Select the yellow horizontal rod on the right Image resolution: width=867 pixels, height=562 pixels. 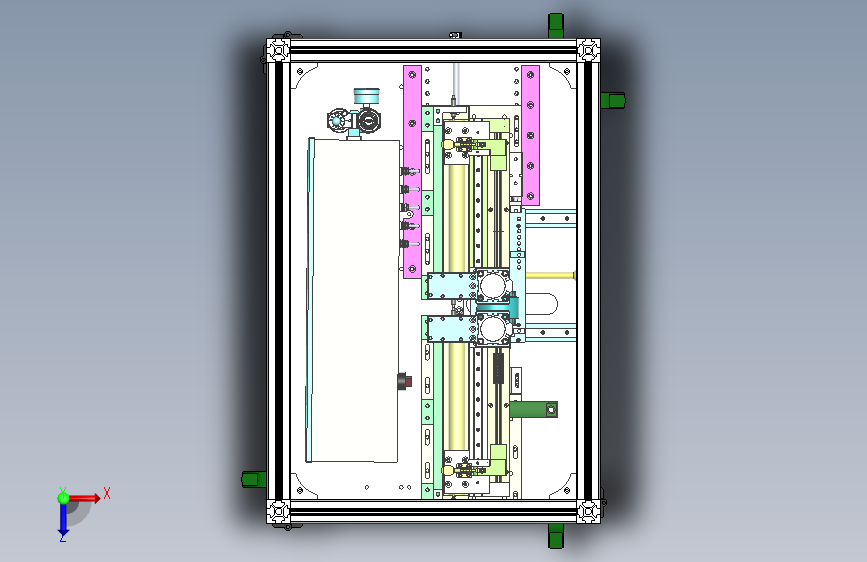click(x=551, y=275)
